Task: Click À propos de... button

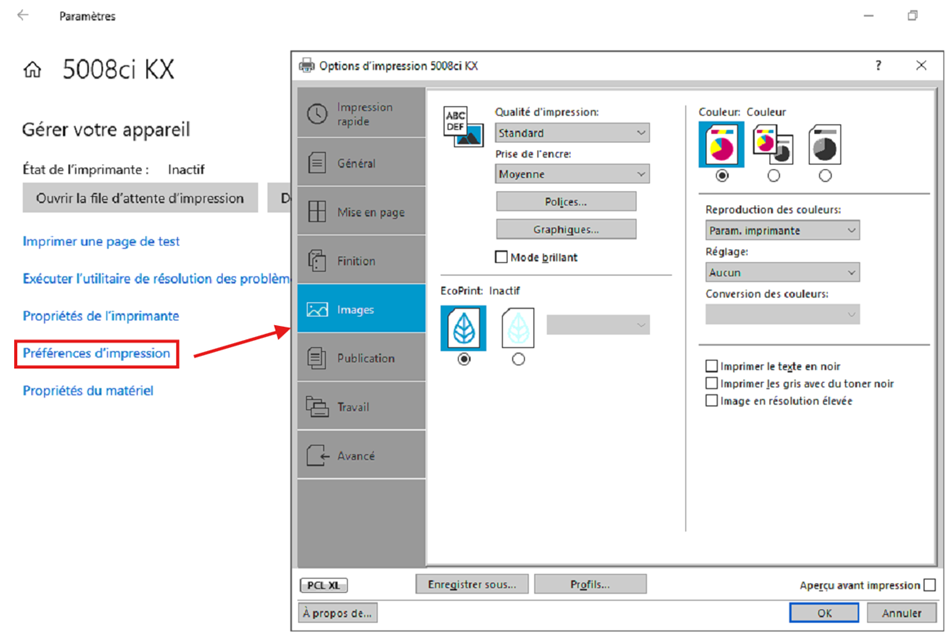Action: click(x=338, y=613)
